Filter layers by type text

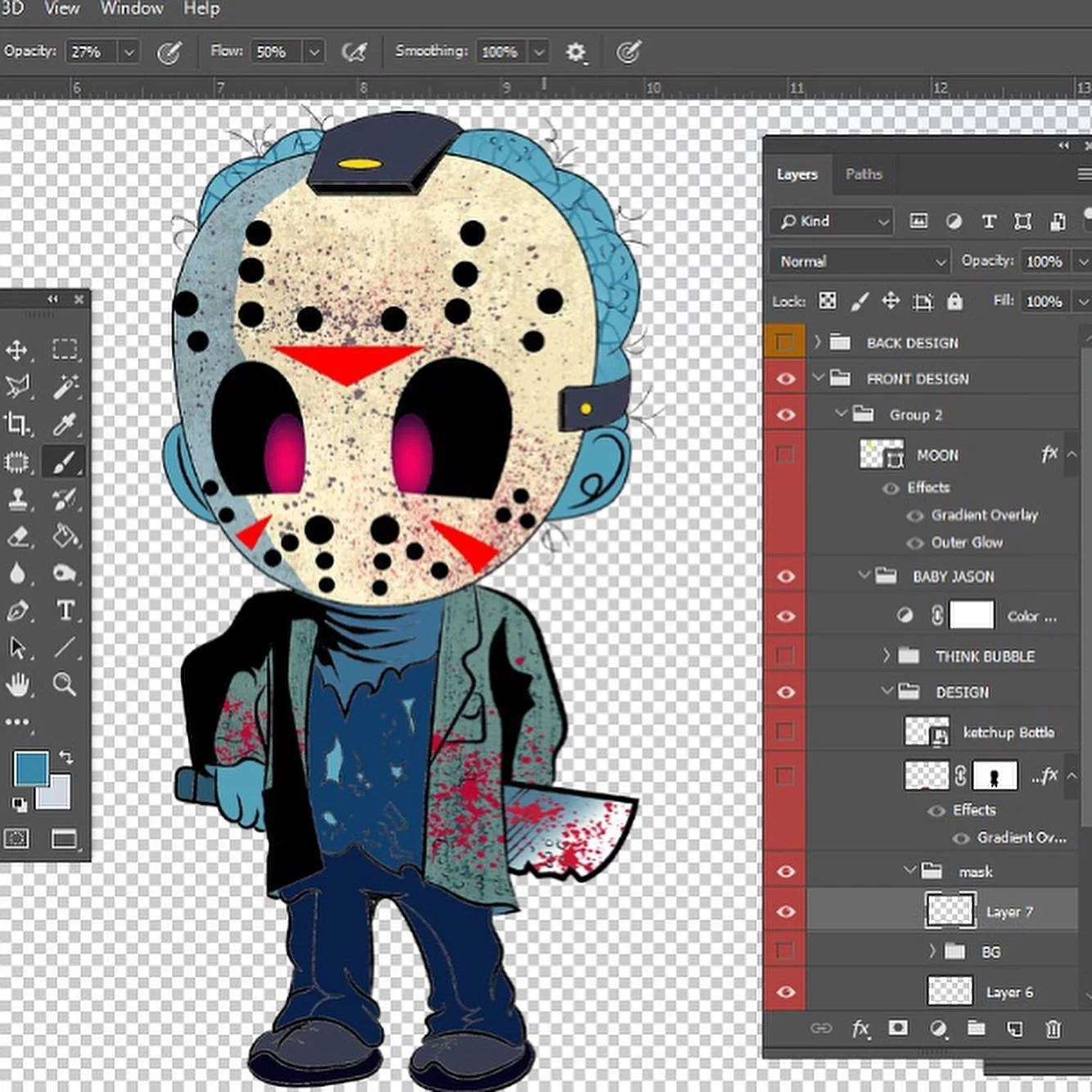(x=989, y=221)
